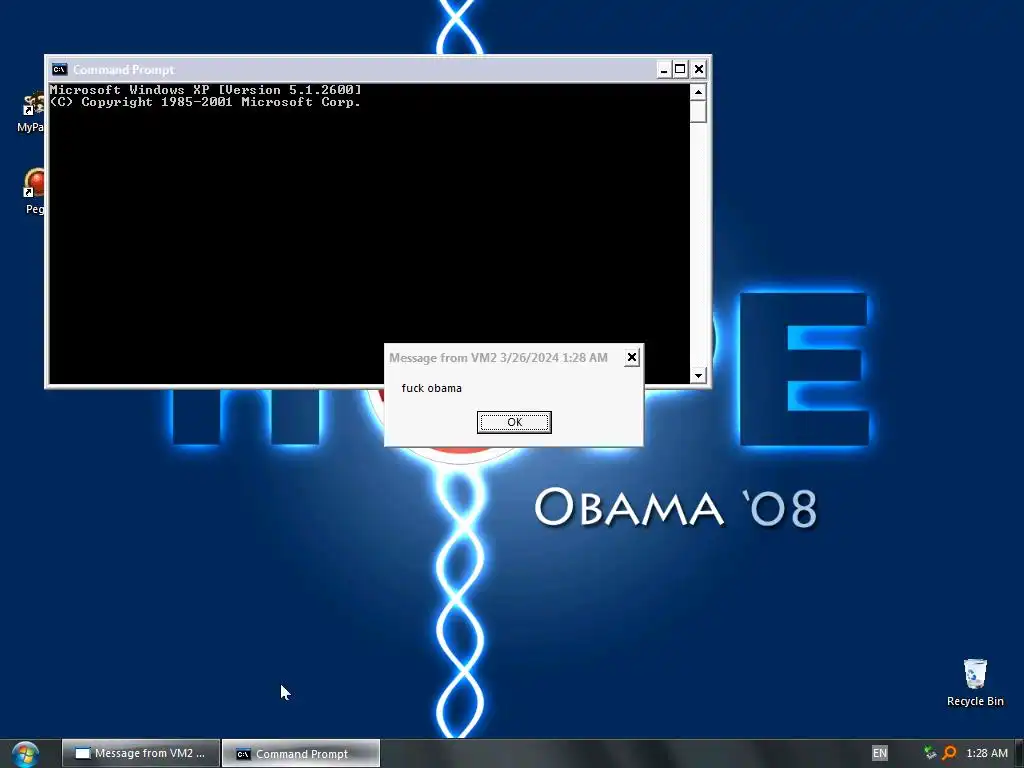
Task: Click the Command Prompt title bar text
Action: 123,69
